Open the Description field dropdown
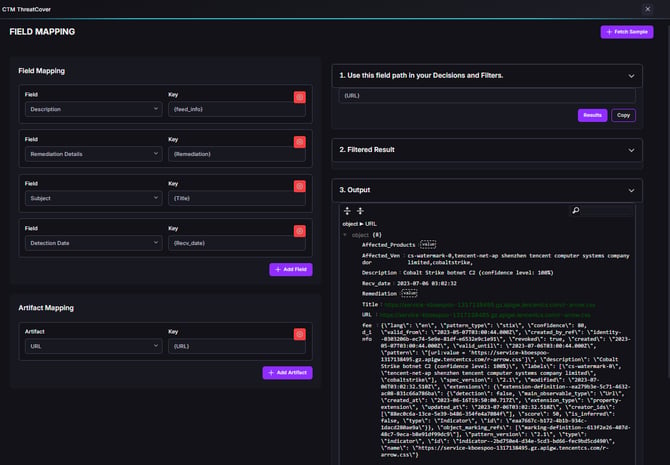This screenshot has height=465, width=670. 94,109
